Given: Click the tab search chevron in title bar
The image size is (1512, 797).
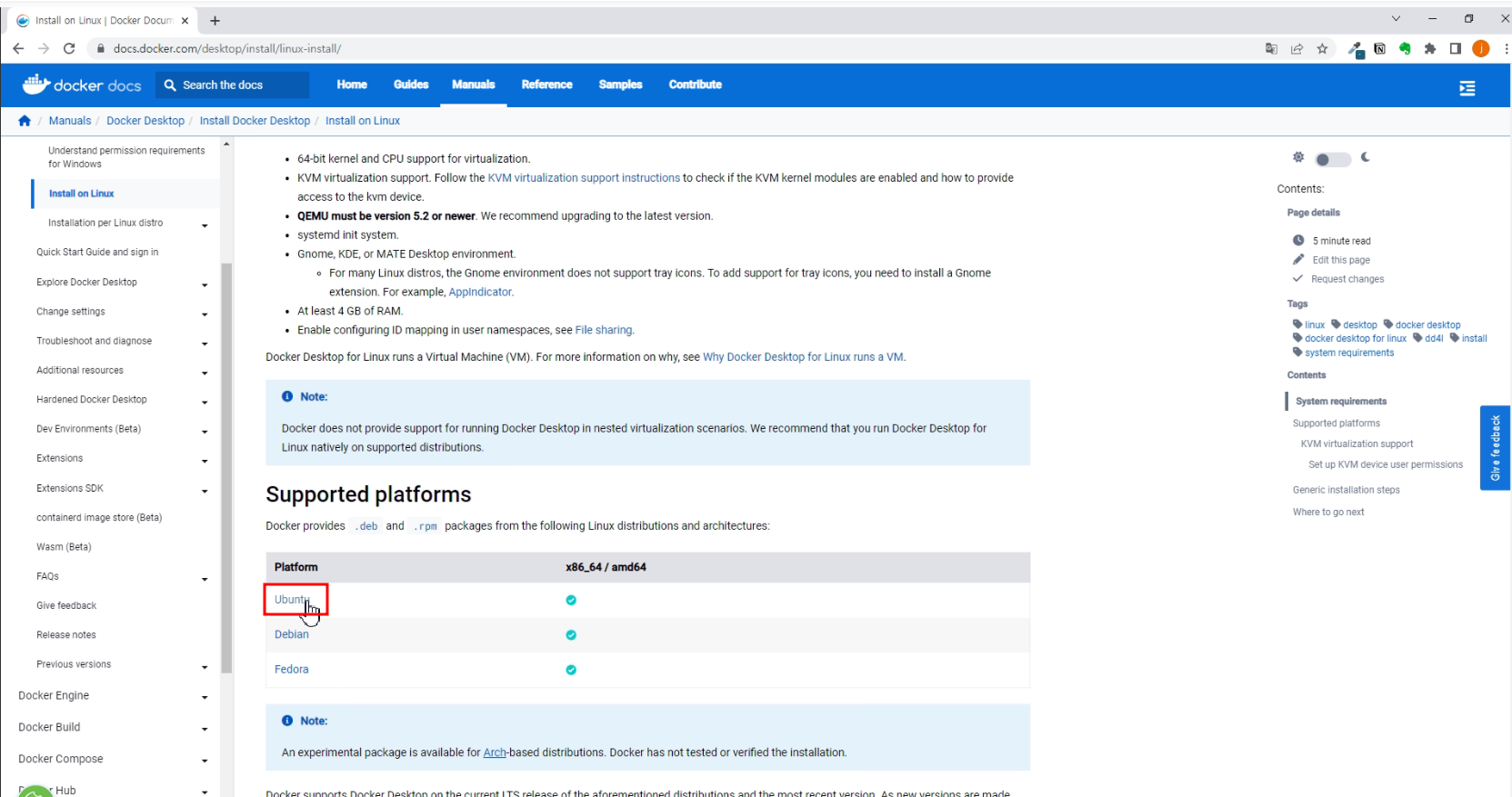Looking at the screenshot, I should pyautogui.click(x=1396, y=18).
